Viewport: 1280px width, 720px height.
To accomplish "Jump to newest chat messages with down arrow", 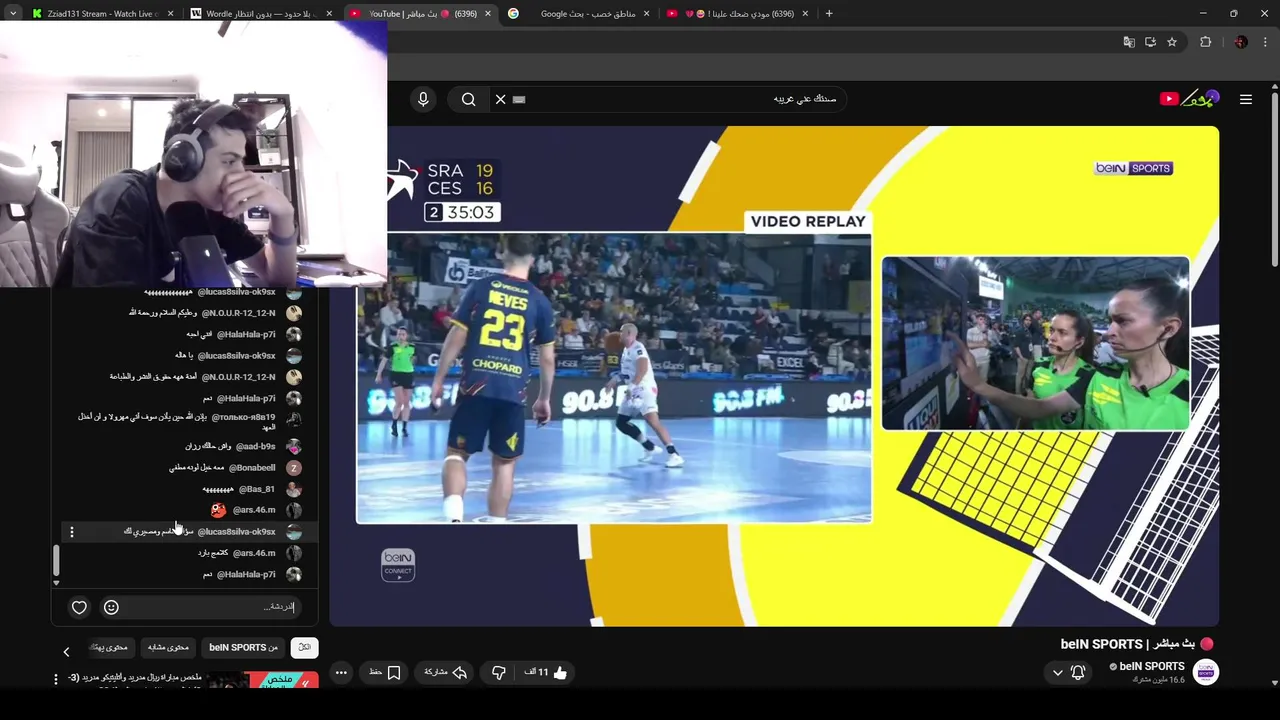I will [56, 582].
